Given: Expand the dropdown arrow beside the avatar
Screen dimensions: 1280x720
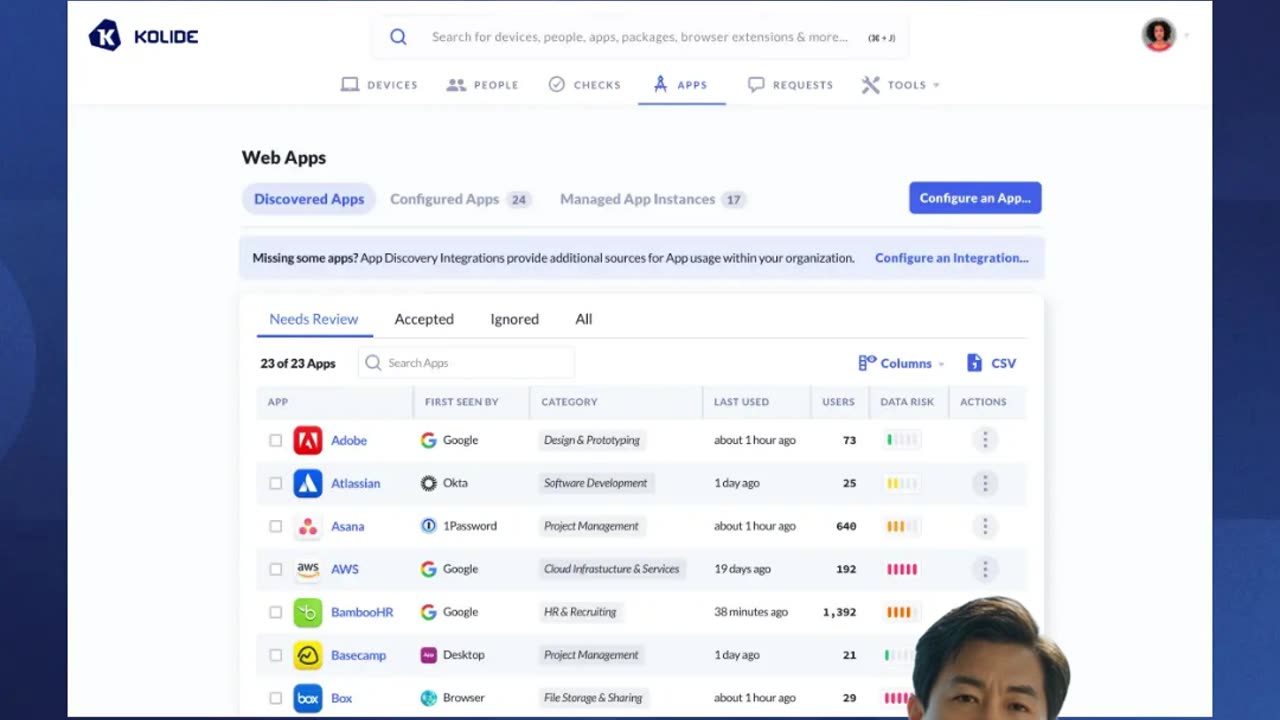Looking at the screenshot, I should (1187, 36).
